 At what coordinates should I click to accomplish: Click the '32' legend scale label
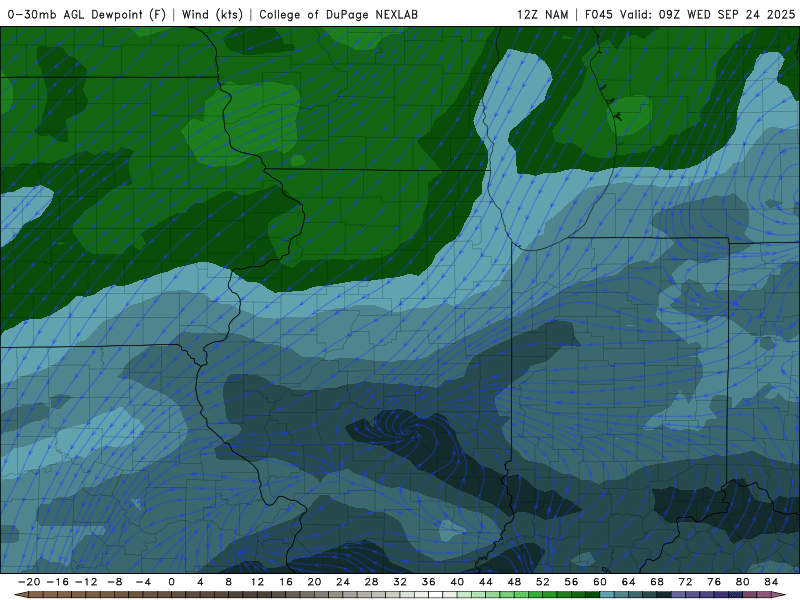[400, 582]
